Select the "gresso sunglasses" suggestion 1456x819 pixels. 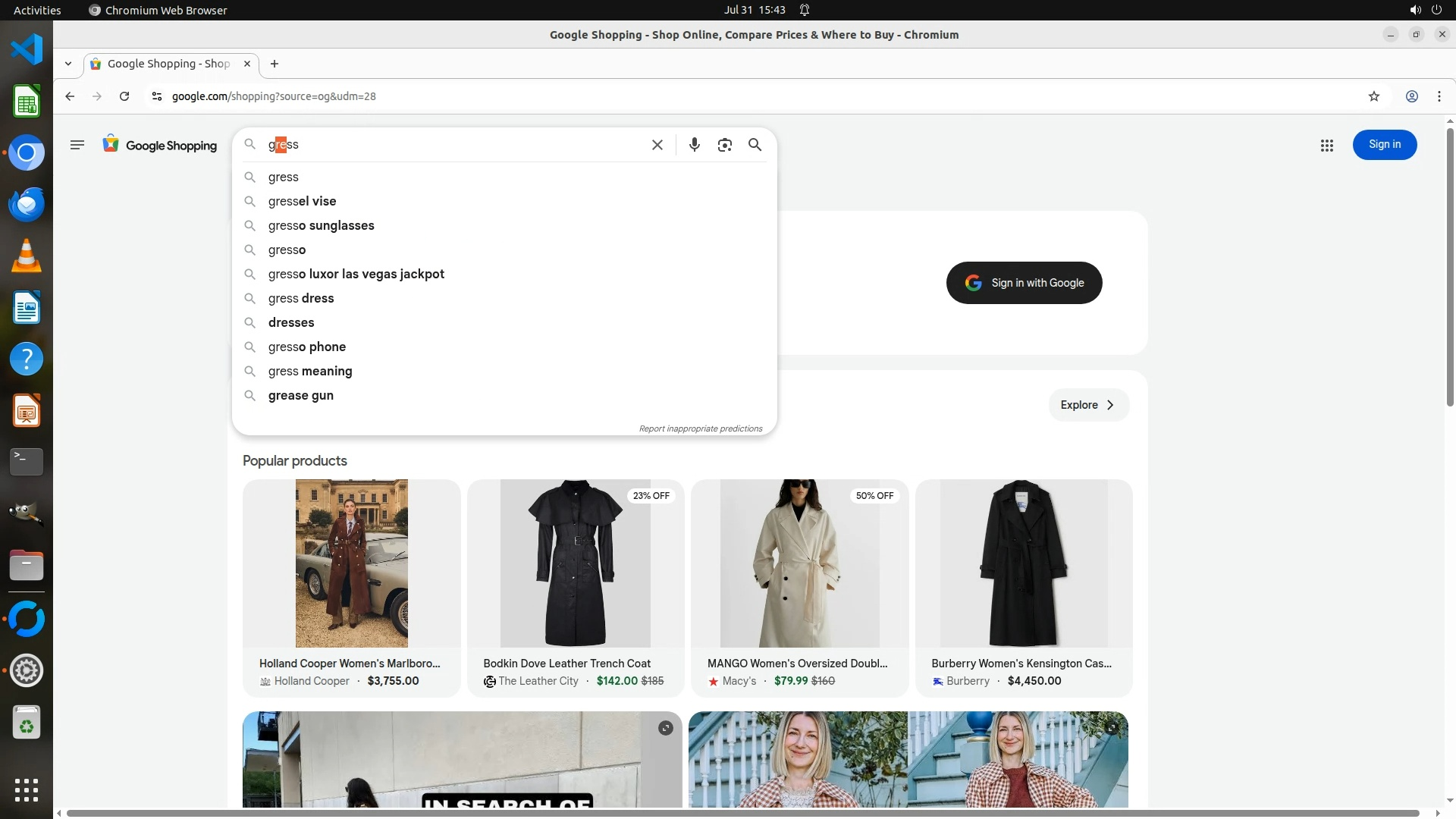pyautogui.click(x=321, y=226)
